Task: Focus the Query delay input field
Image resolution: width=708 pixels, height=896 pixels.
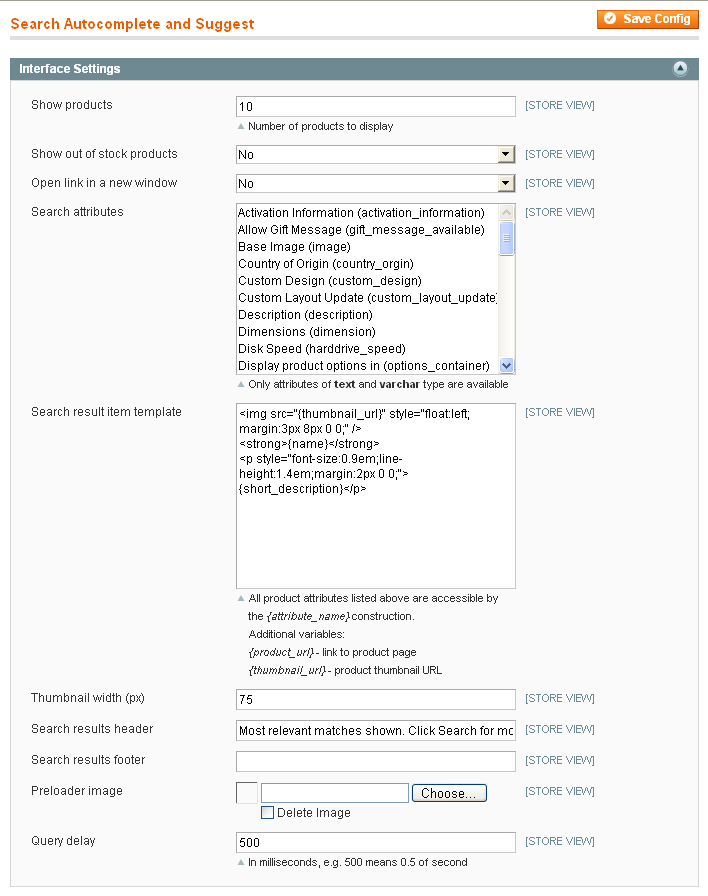Action: click(375, 842)
